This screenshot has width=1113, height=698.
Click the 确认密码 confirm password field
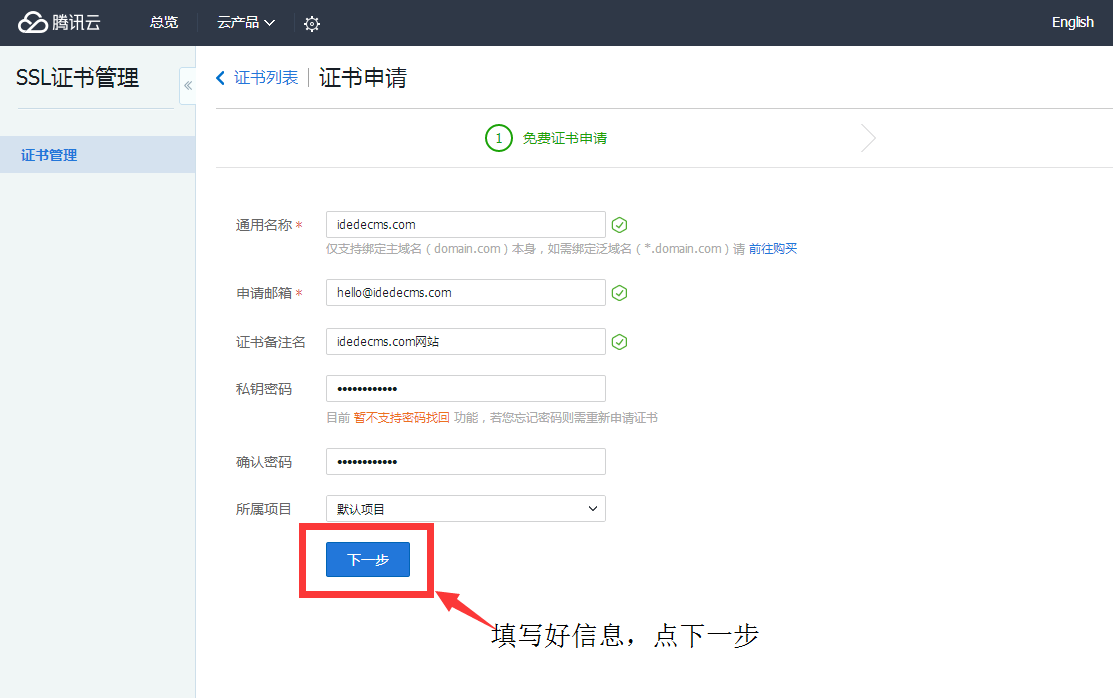click(x=466, y=462)
